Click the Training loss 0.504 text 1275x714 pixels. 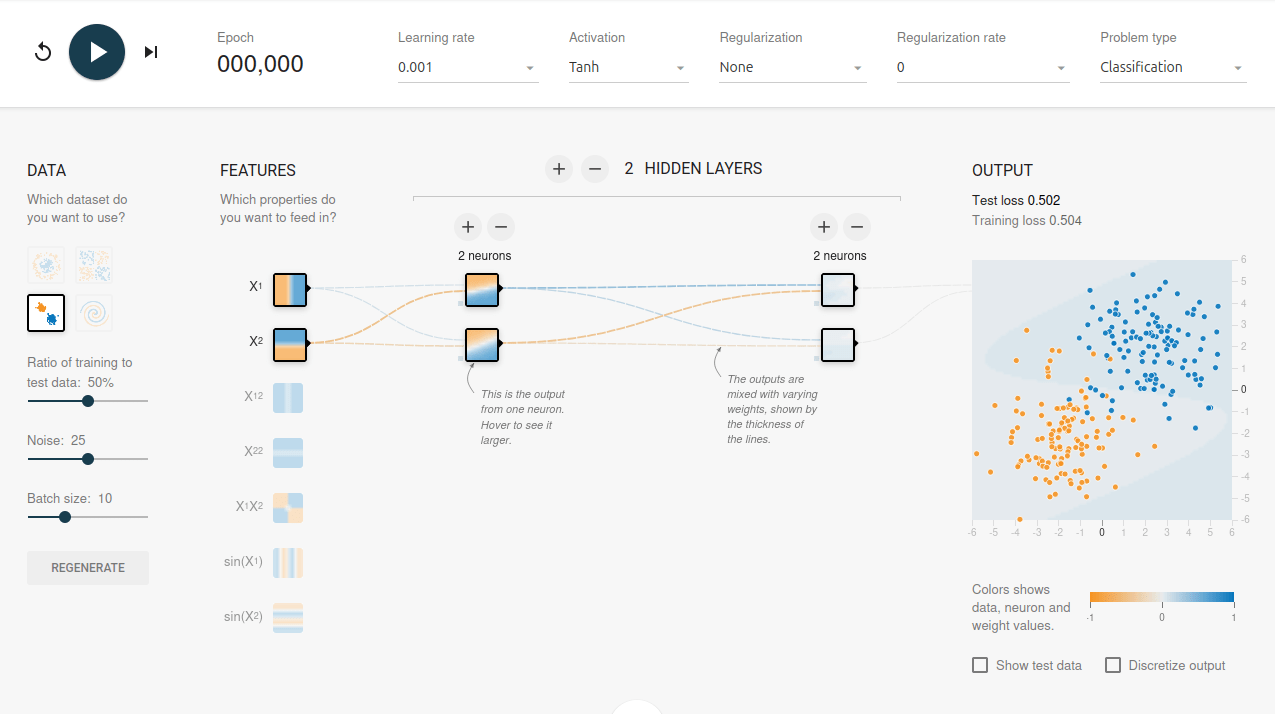tap(1027, 220)
